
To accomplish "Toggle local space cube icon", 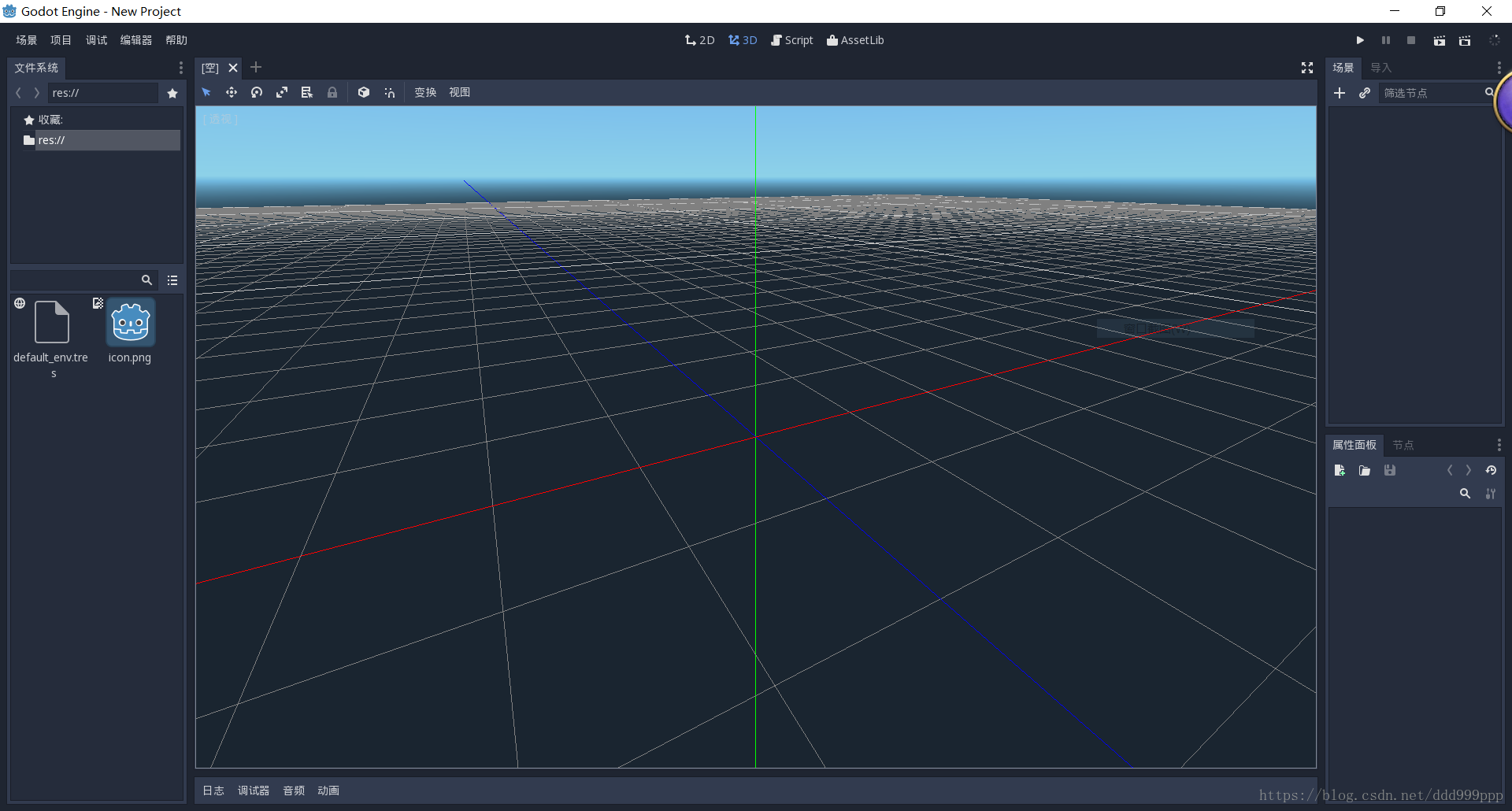I will click(x=364, y=92).
